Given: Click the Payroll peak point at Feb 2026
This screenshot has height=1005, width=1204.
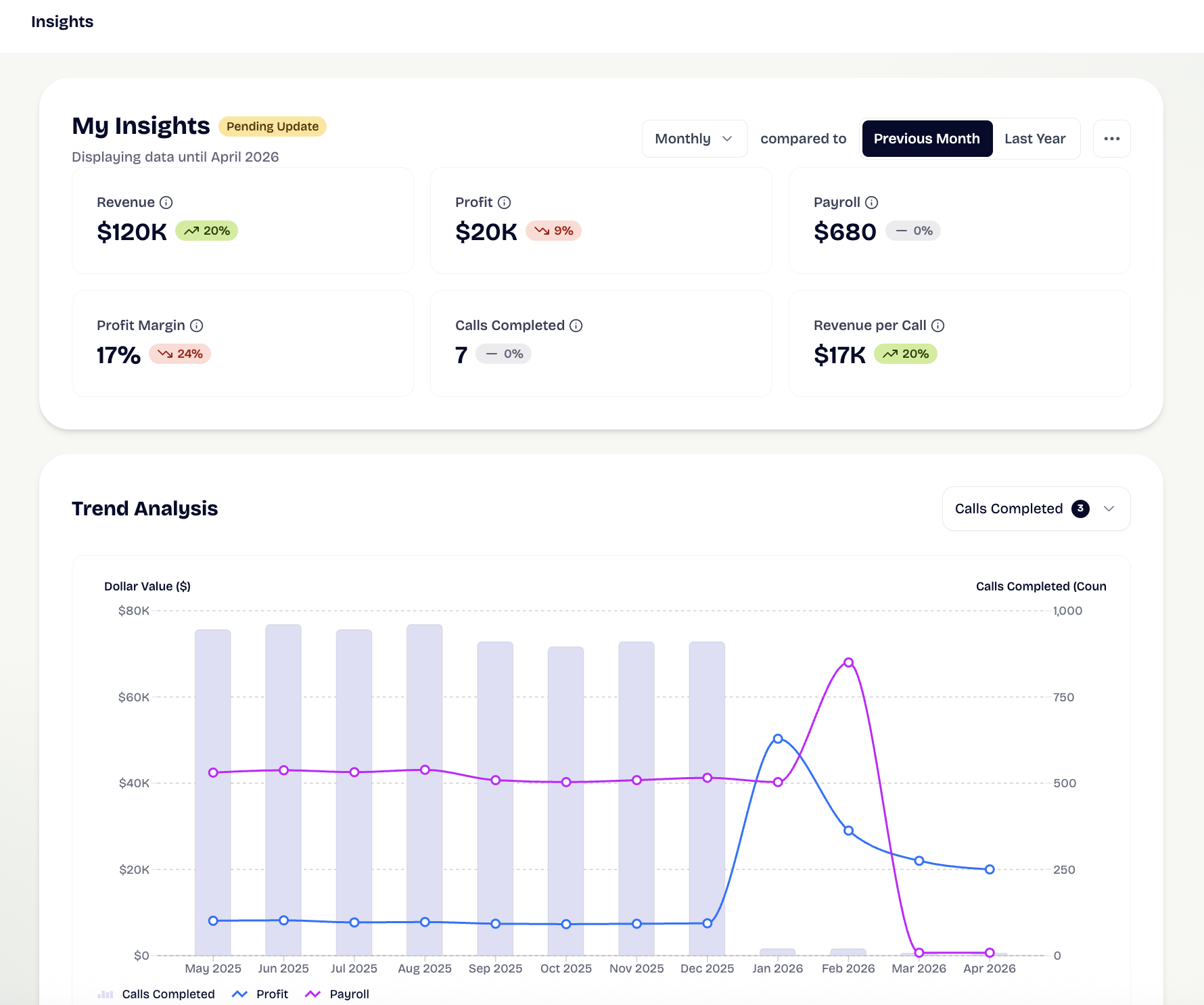Looking at the screenshot, I should 848,662.
